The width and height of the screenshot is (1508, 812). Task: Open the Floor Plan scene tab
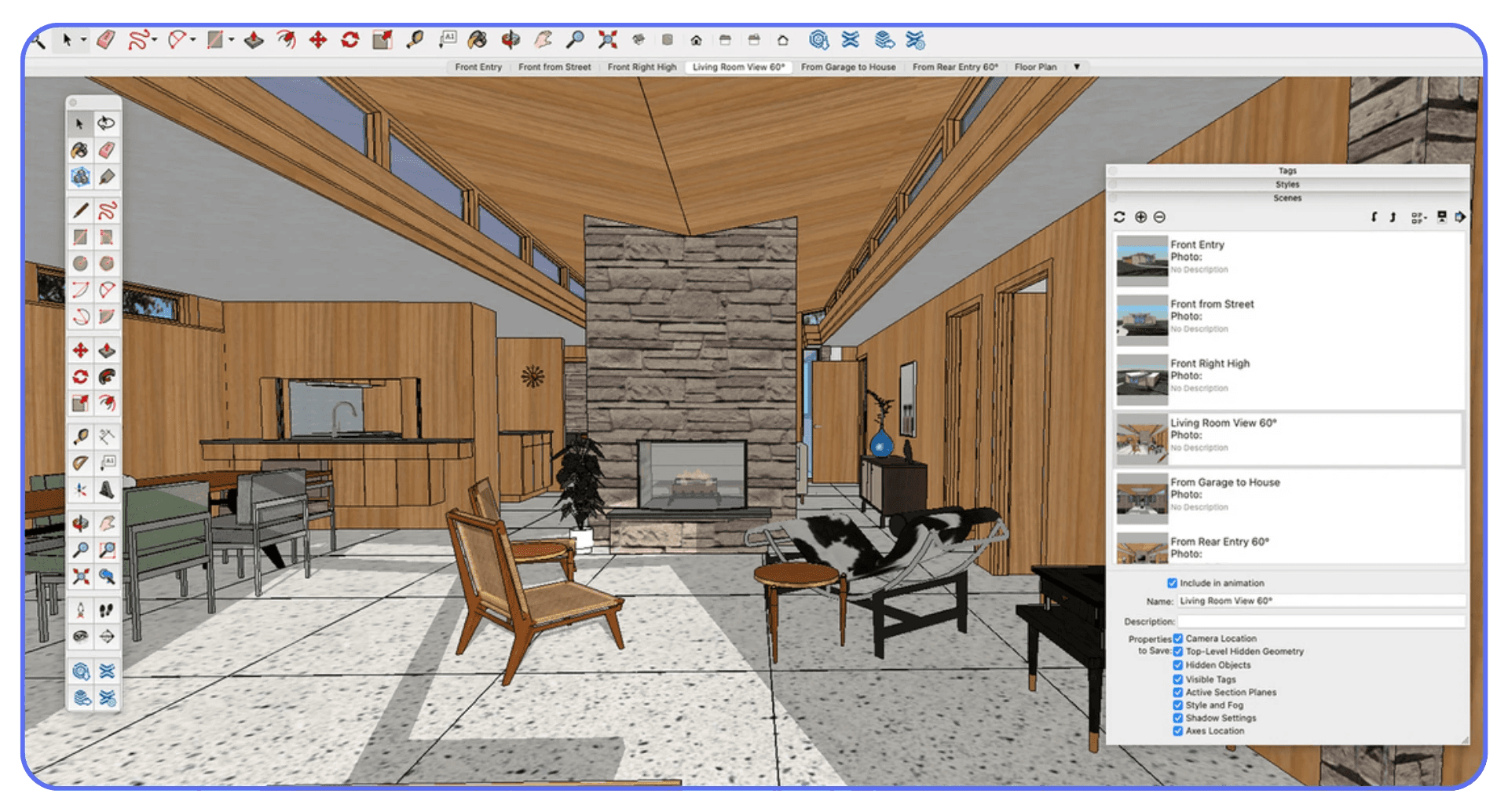click(x=1035, y=67)
